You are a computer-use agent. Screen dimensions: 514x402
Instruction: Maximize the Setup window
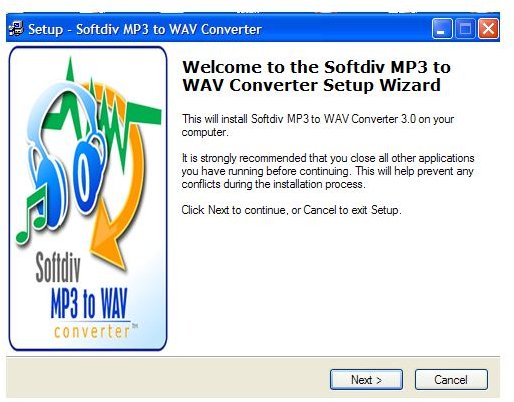coord(465,29)
